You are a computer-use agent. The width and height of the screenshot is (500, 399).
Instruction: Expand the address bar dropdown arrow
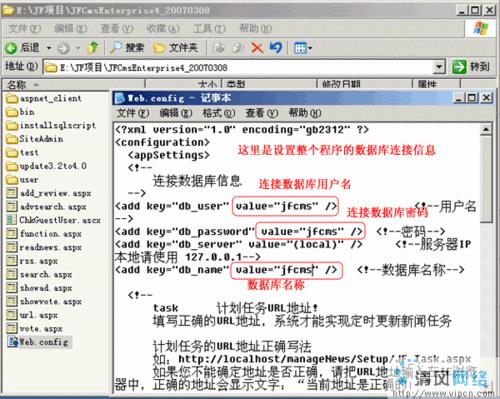439,67
